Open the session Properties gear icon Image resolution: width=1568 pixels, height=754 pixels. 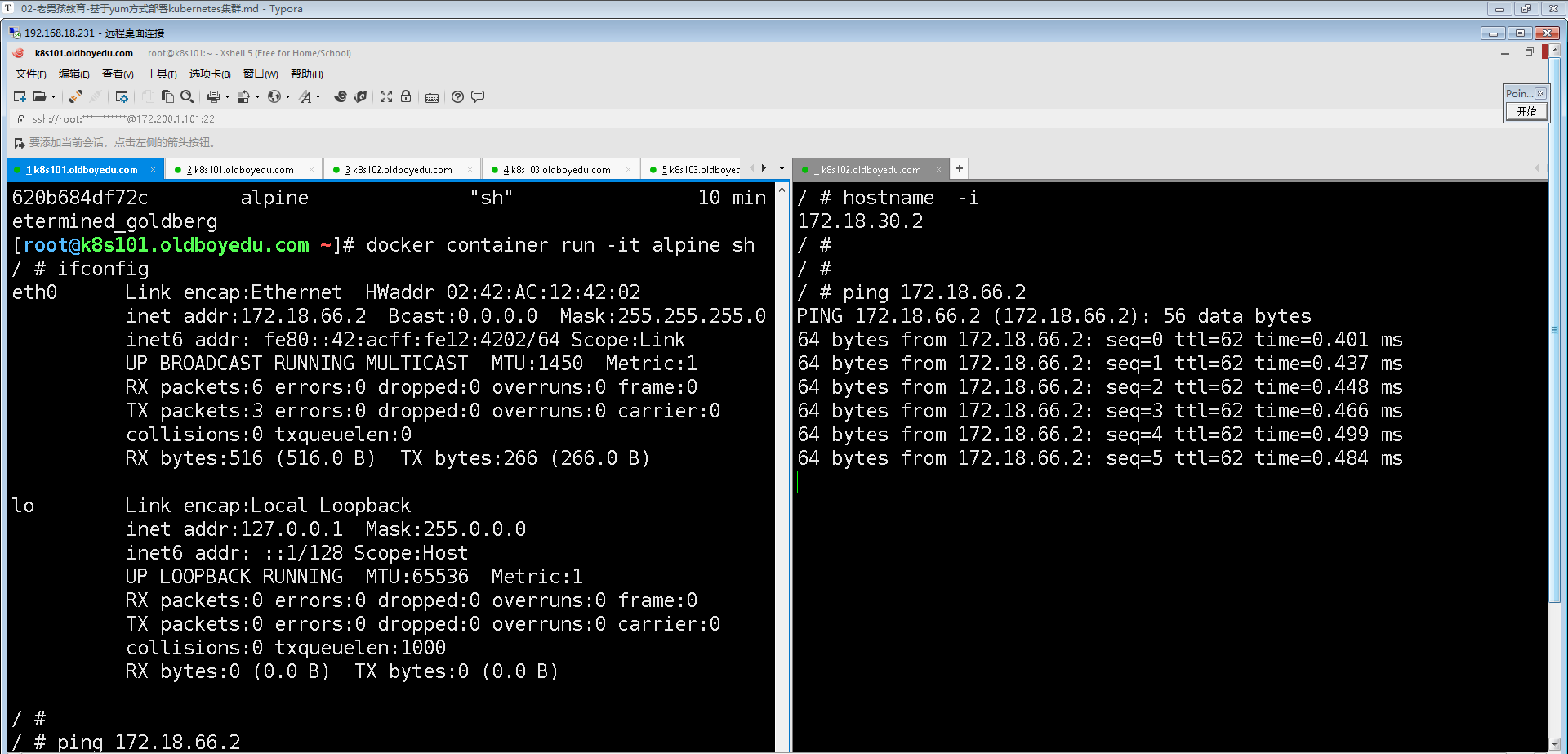(x=122, y=96)
